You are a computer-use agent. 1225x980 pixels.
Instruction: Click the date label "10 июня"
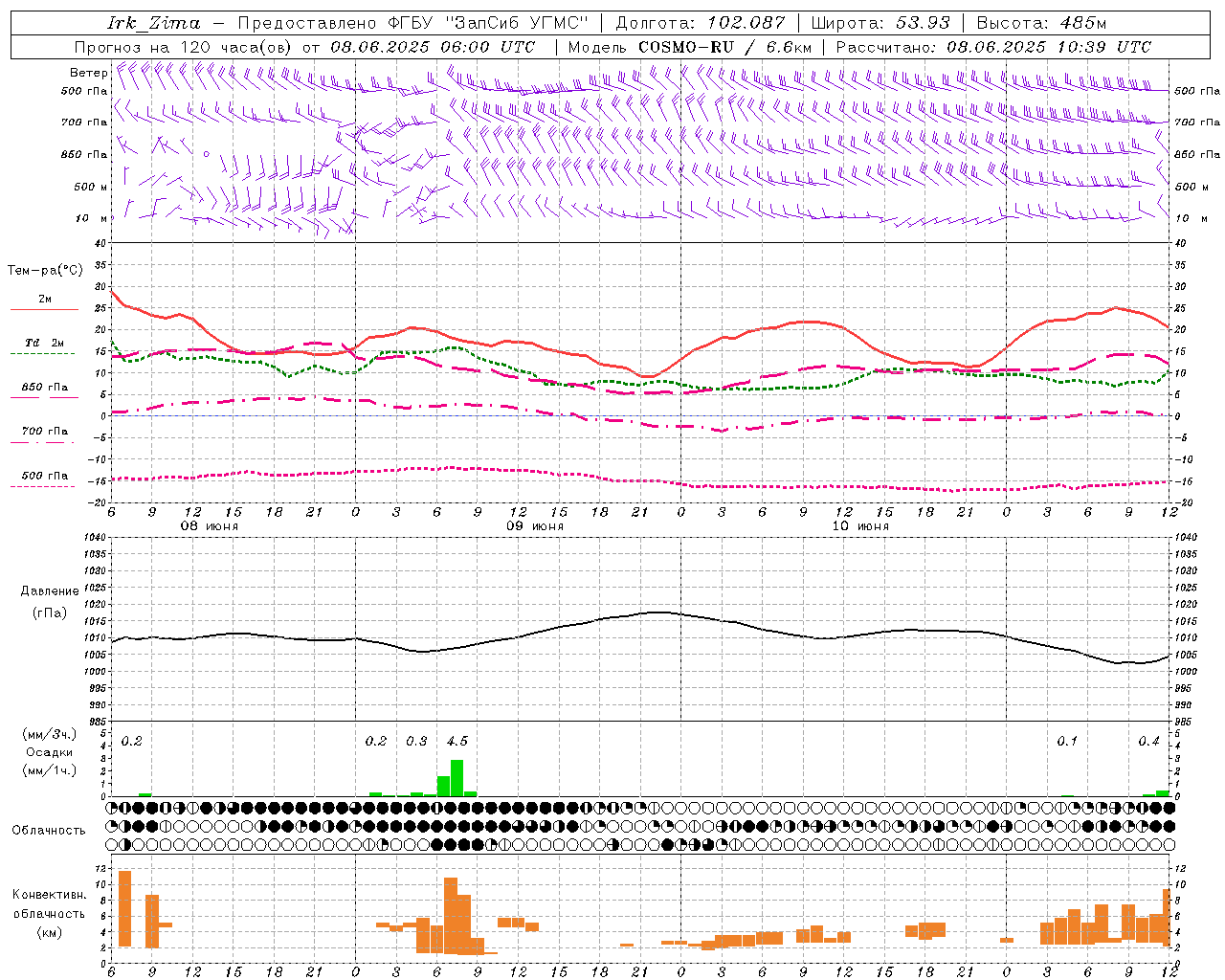click(860, 526)
